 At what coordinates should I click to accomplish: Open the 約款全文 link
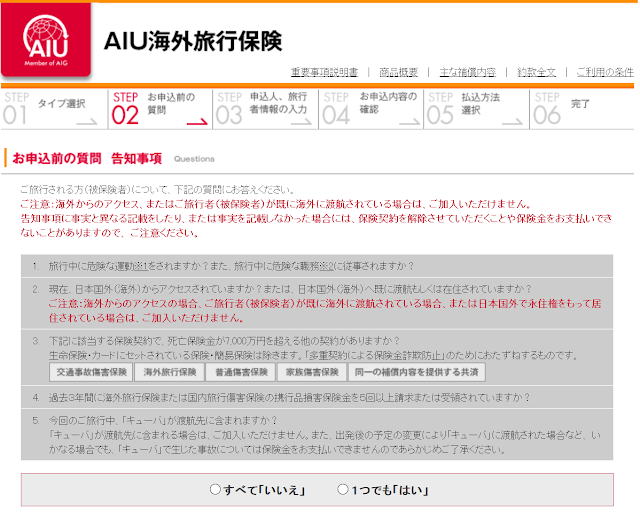[536, 72]
